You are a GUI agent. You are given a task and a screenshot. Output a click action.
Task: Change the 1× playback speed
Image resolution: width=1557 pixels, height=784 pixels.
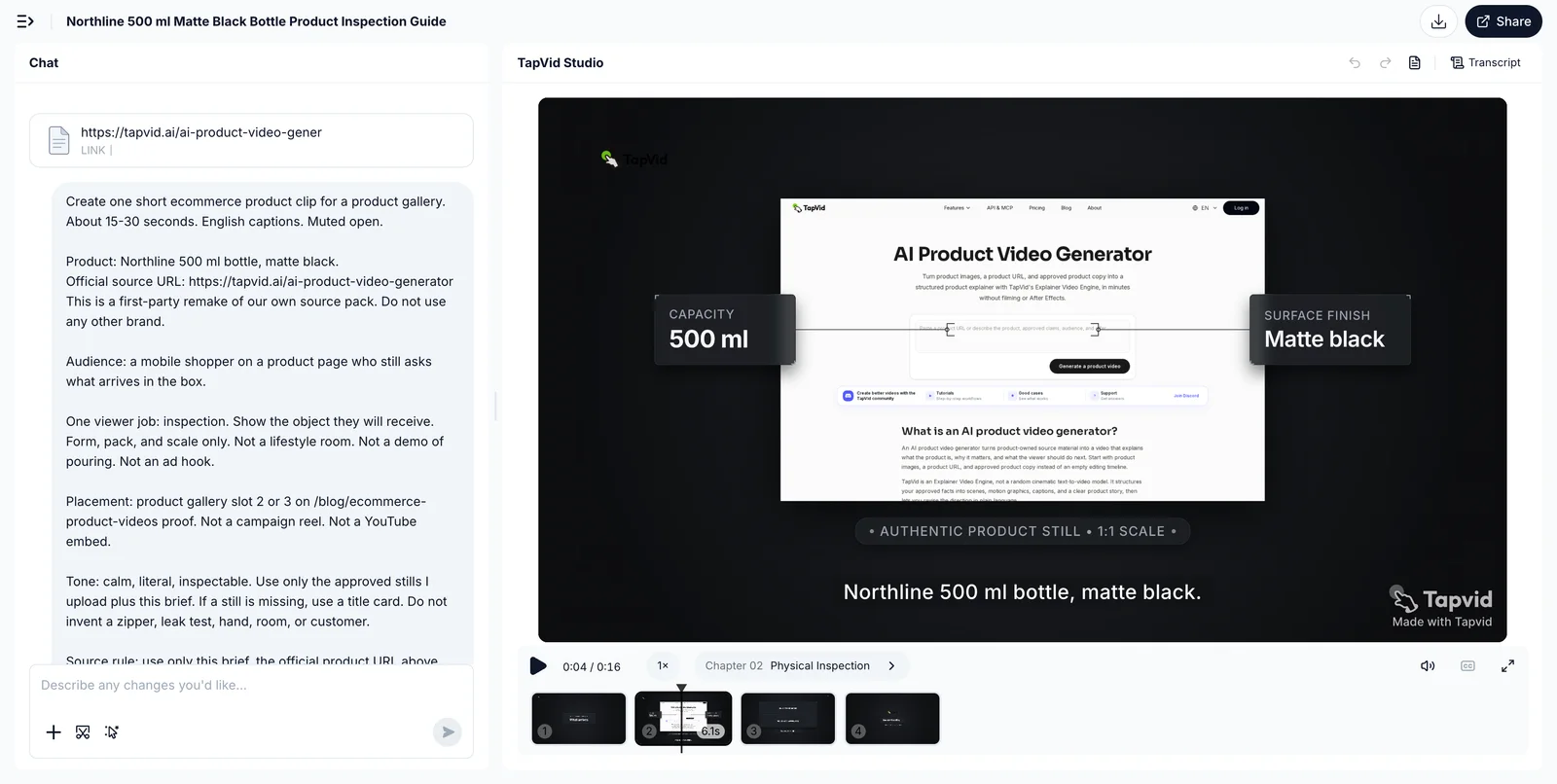pyautogui.click(x=663, y=666)
